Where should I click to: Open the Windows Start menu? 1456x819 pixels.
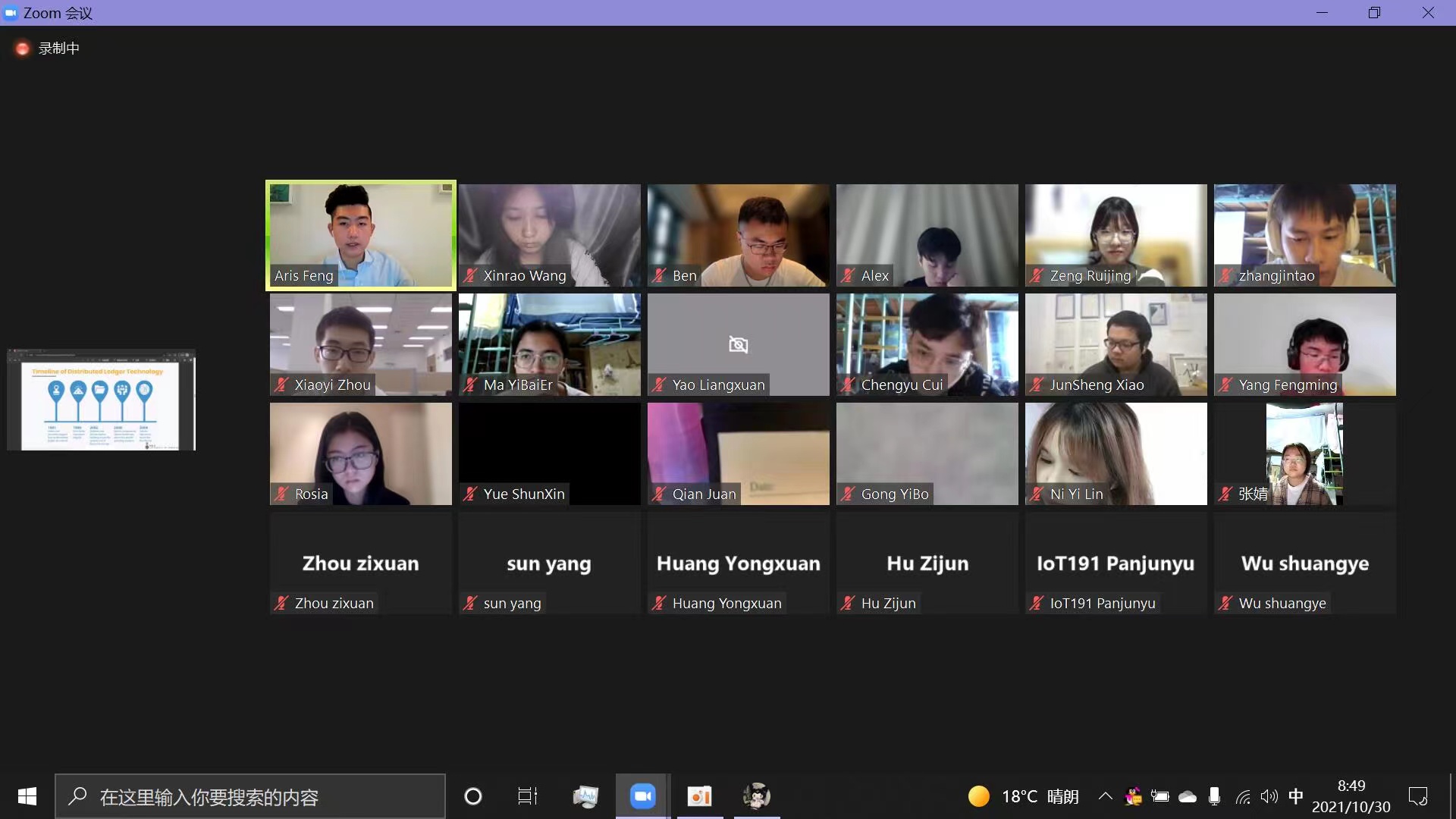point(27,796)
